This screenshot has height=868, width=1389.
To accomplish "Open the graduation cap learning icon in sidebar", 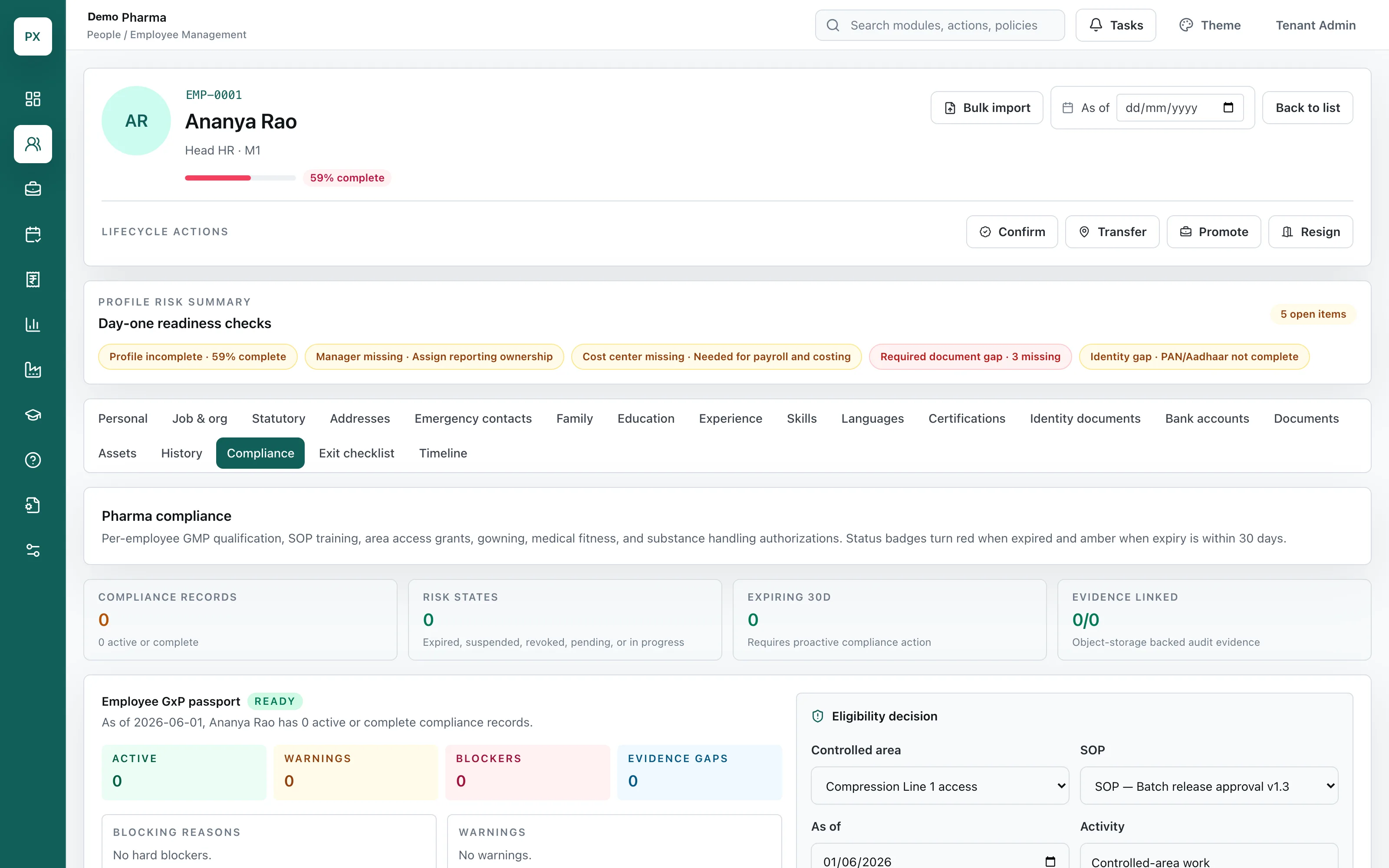I will tap(33, 415).
